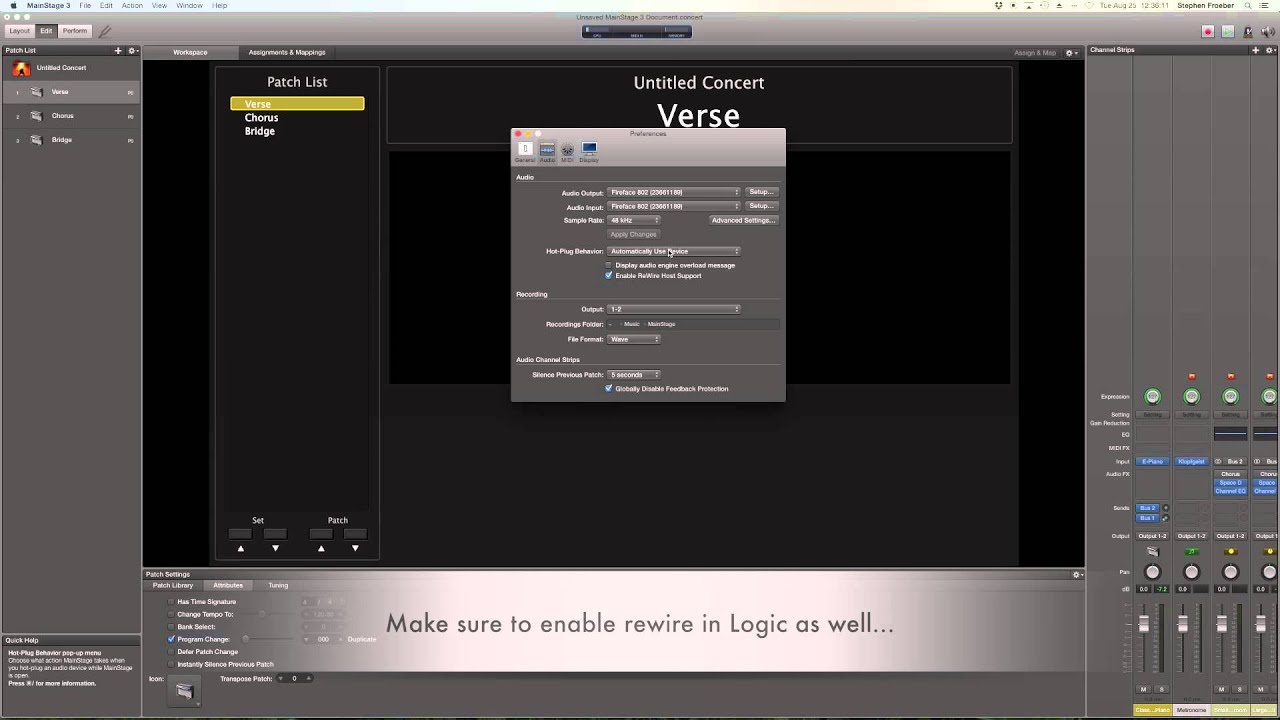The height and width of the screenshot is (720, 1280).
Task: Enable Has Time Signature checkbox
Action: [171, 602]
